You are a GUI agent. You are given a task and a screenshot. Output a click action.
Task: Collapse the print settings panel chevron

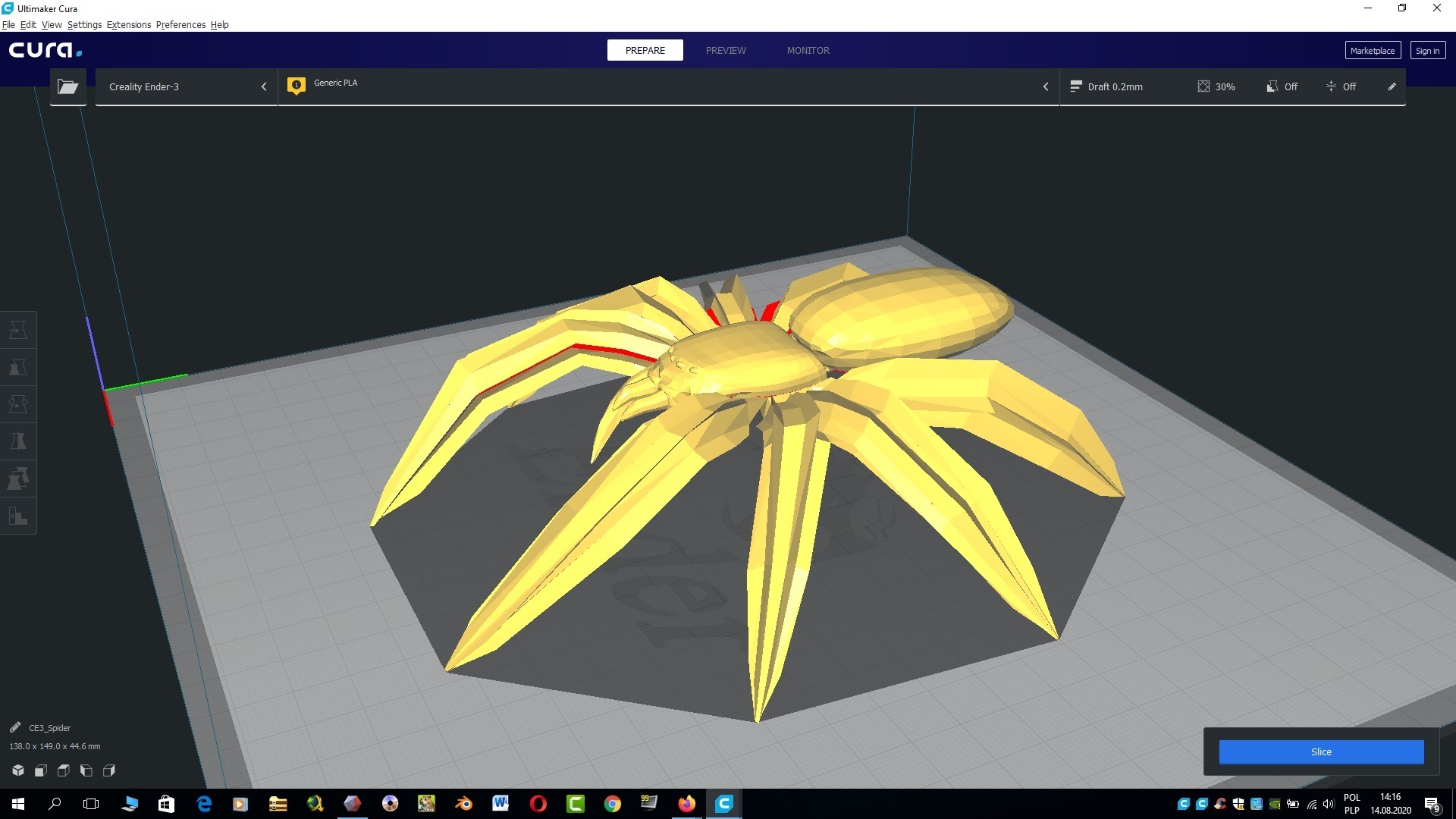(x=1046, y=86)
